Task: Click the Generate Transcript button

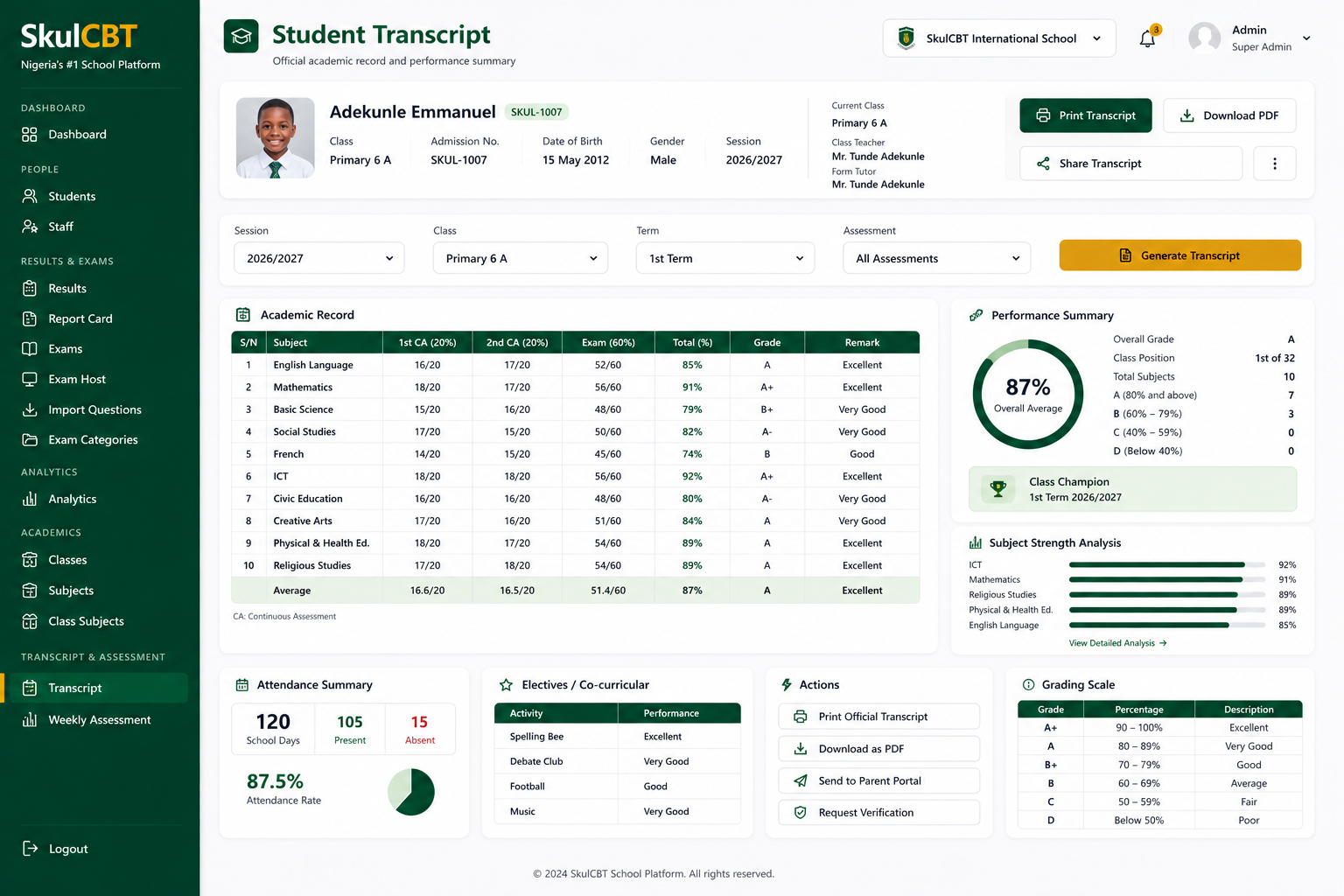Action: 1180,255
